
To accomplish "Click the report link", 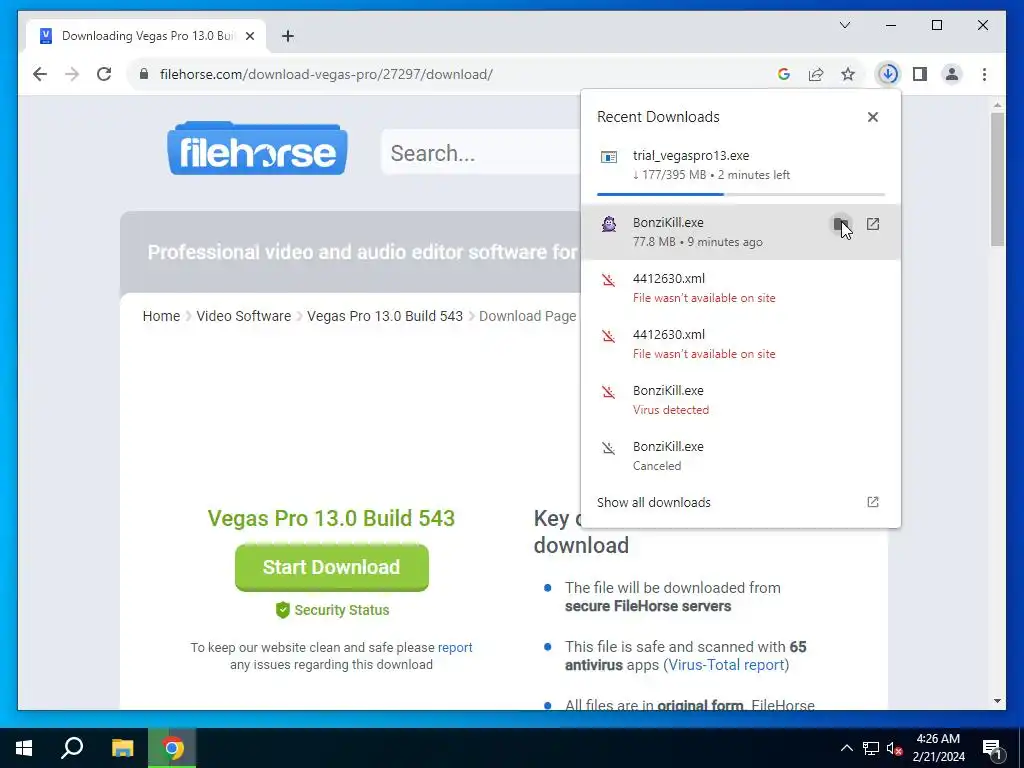I will [x=455, y=647].
